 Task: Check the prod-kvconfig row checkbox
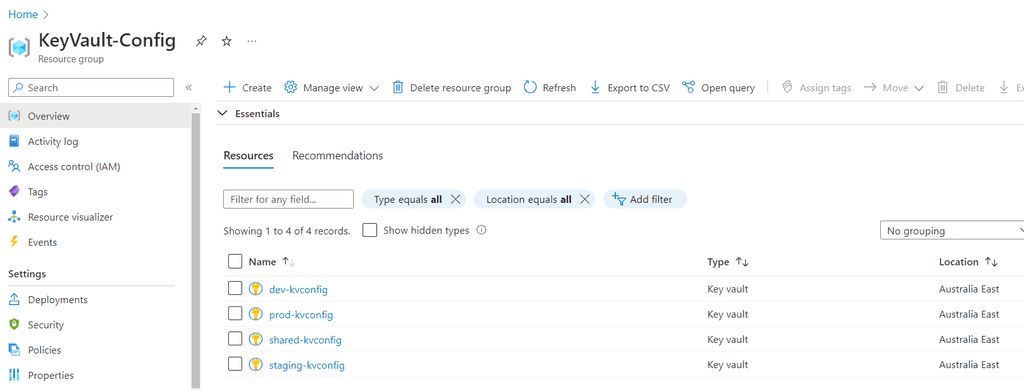pos(235,314)
